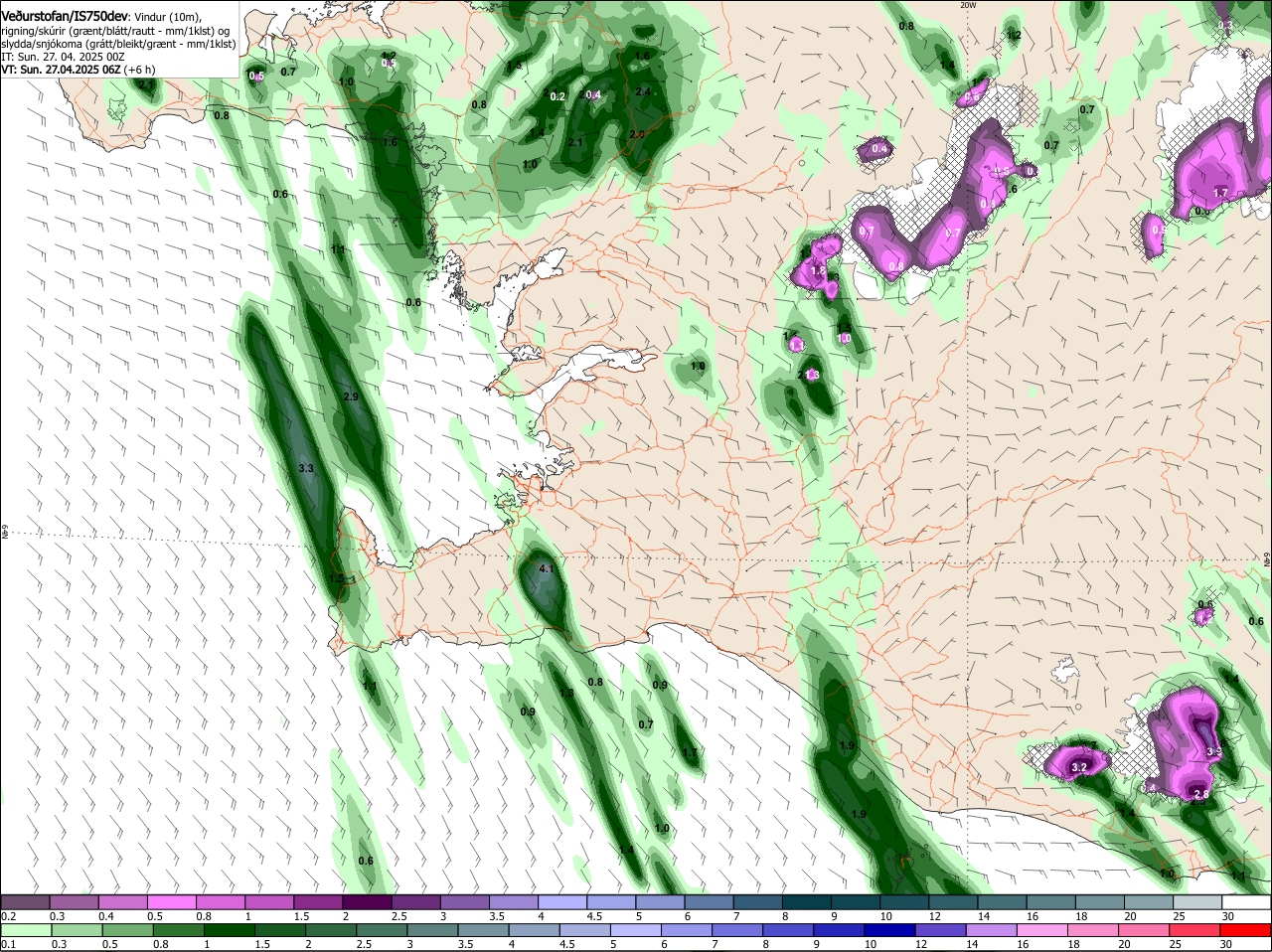This screenshot has height=952, width=1272.
Task: Click the "4.5" label, bottom legend row
Action: click(566, 944)
